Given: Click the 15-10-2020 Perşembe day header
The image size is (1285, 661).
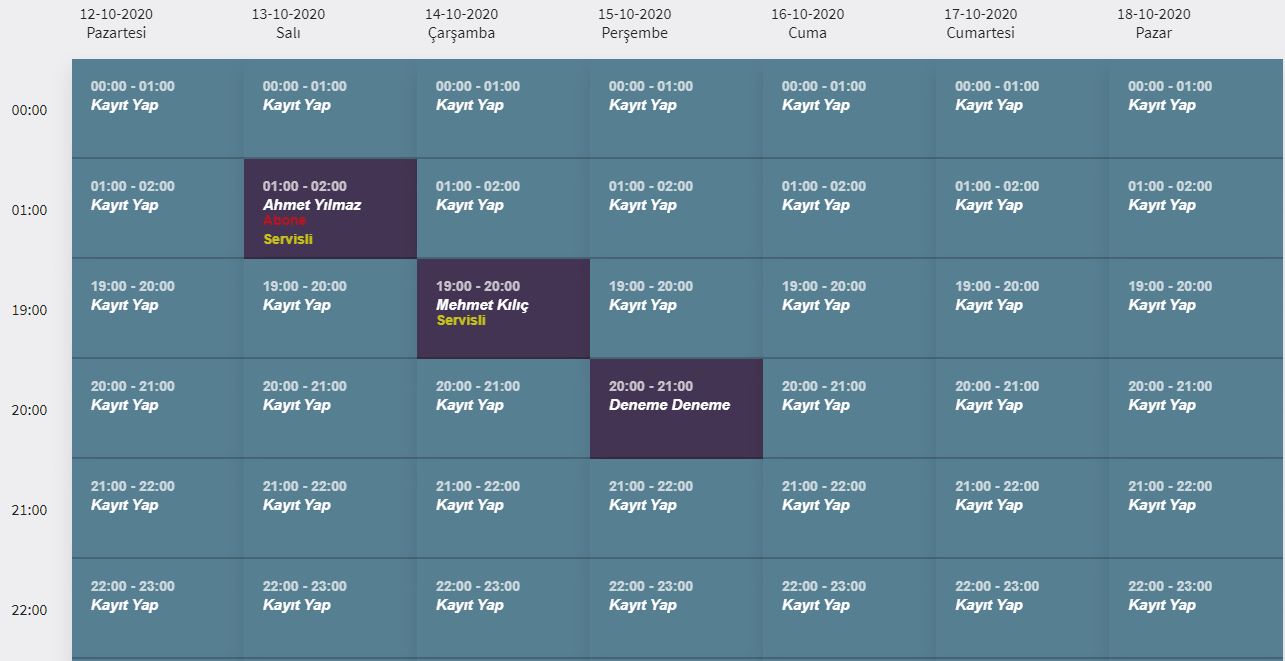Looking at the screenshot, I should point(635,24).
